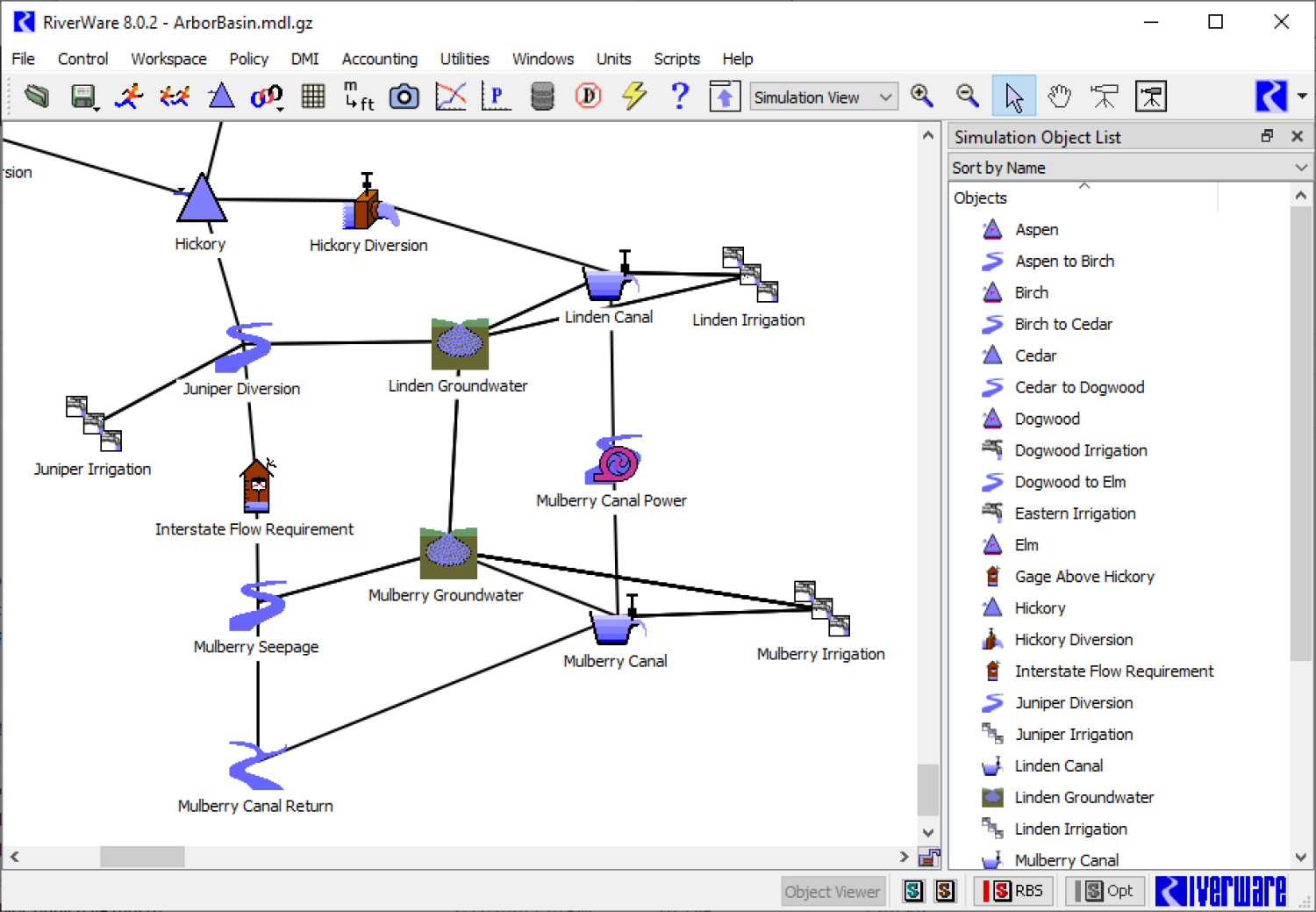Screen dimensions: 1316x912
Task: Open the grid table icon in toolbar
Action: [x=313, y=96]
